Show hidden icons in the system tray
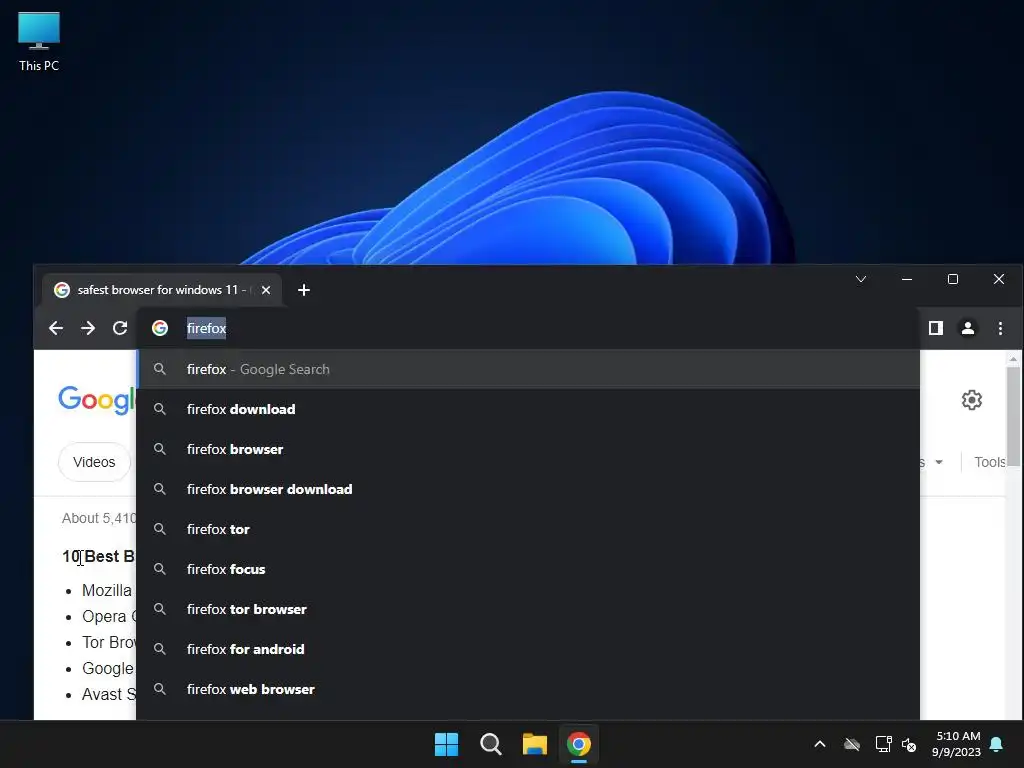The image size is (1024, 768). pyautogui.click(x=820, y=744)
